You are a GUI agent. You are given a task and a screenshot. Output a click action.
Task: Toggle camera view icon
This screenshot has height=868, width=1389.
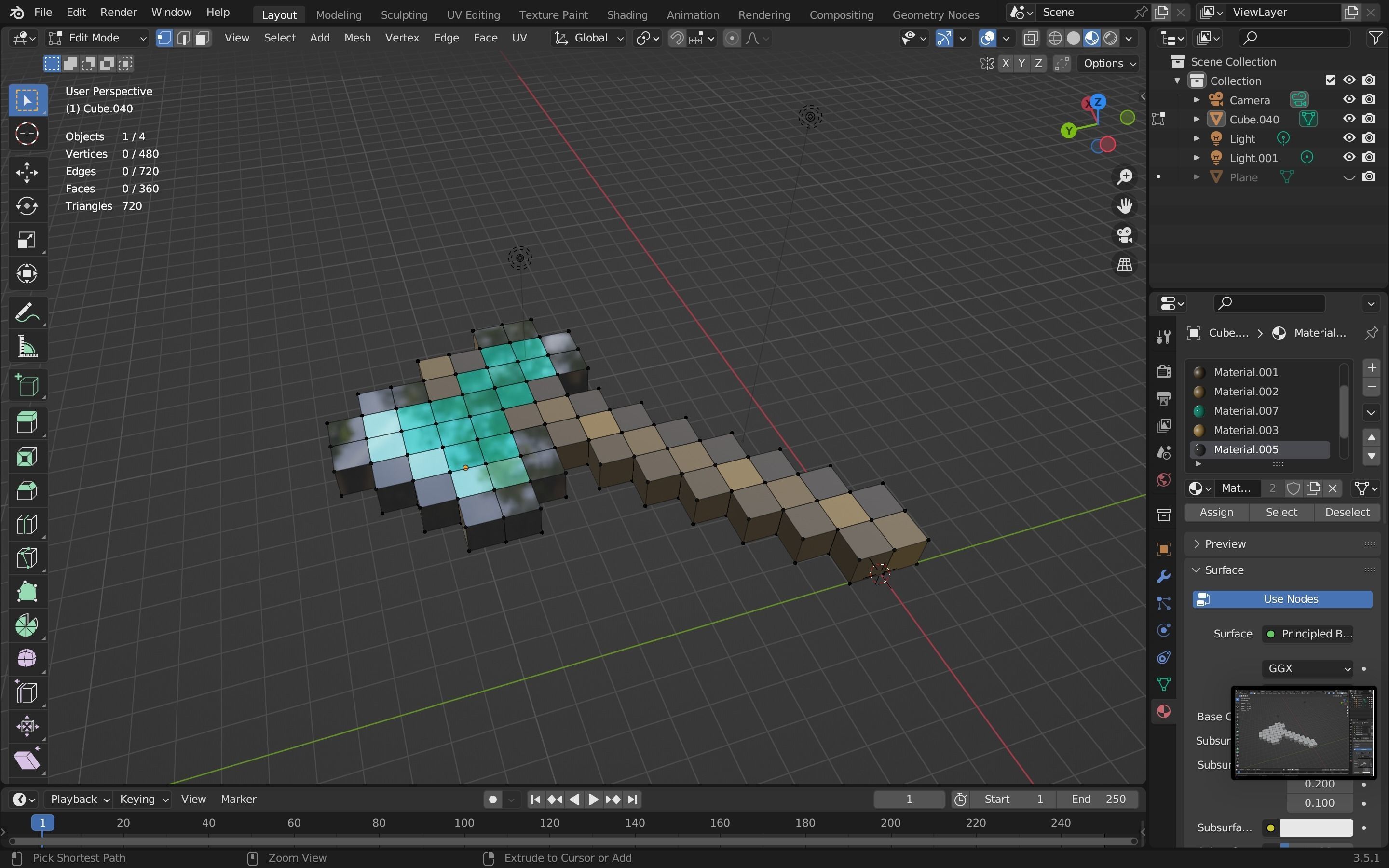click(1124, 235)
